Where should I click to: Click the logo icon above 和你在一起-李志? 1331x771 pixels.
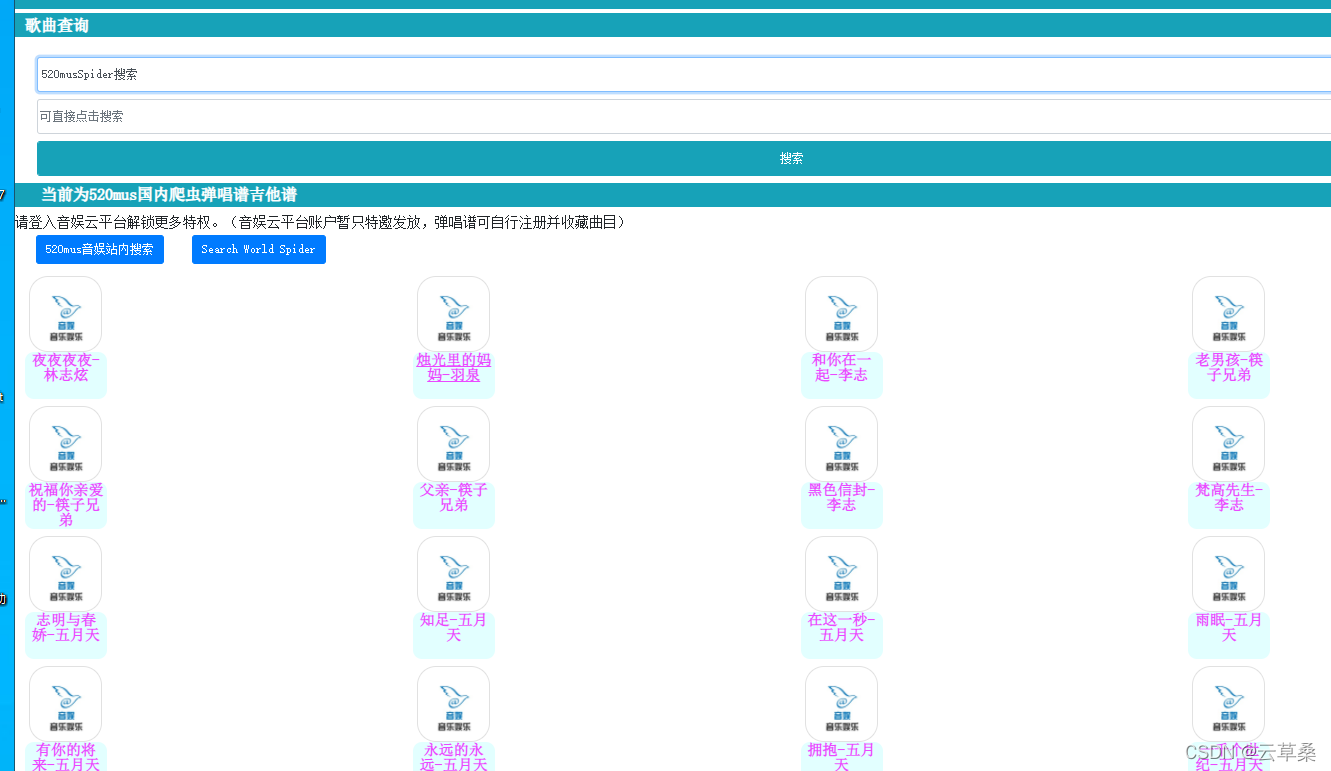(x=841, y=314)
